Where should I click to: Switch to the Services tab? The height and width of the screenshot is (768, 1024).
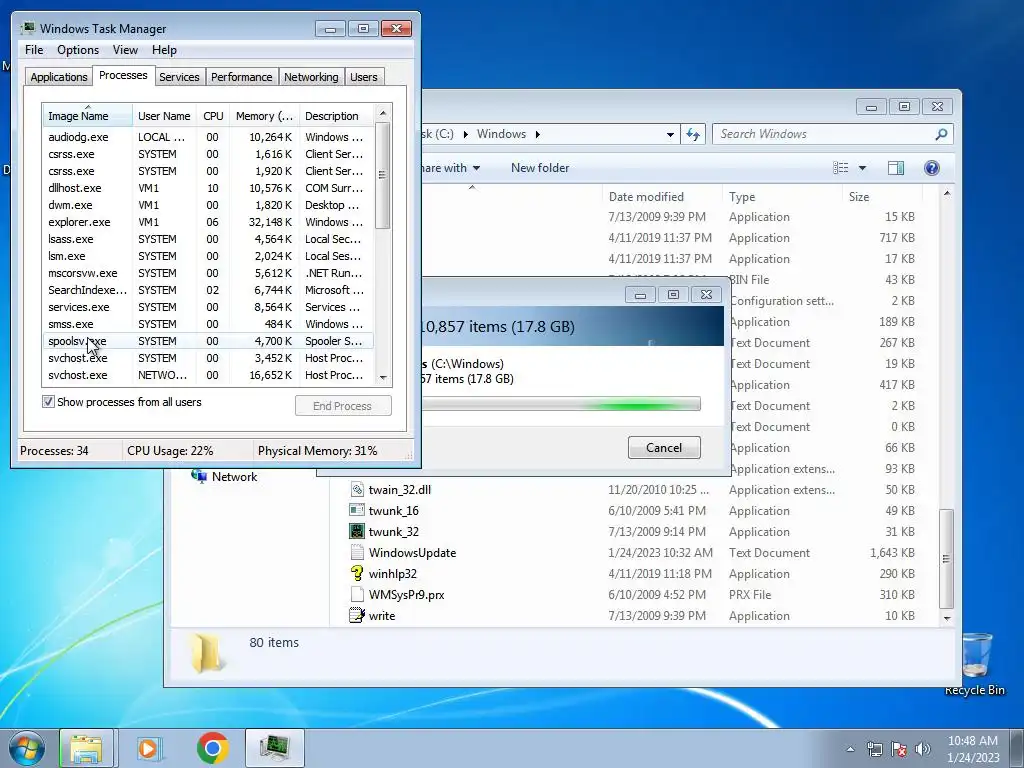pyautogui.click(x=179, y=77)
